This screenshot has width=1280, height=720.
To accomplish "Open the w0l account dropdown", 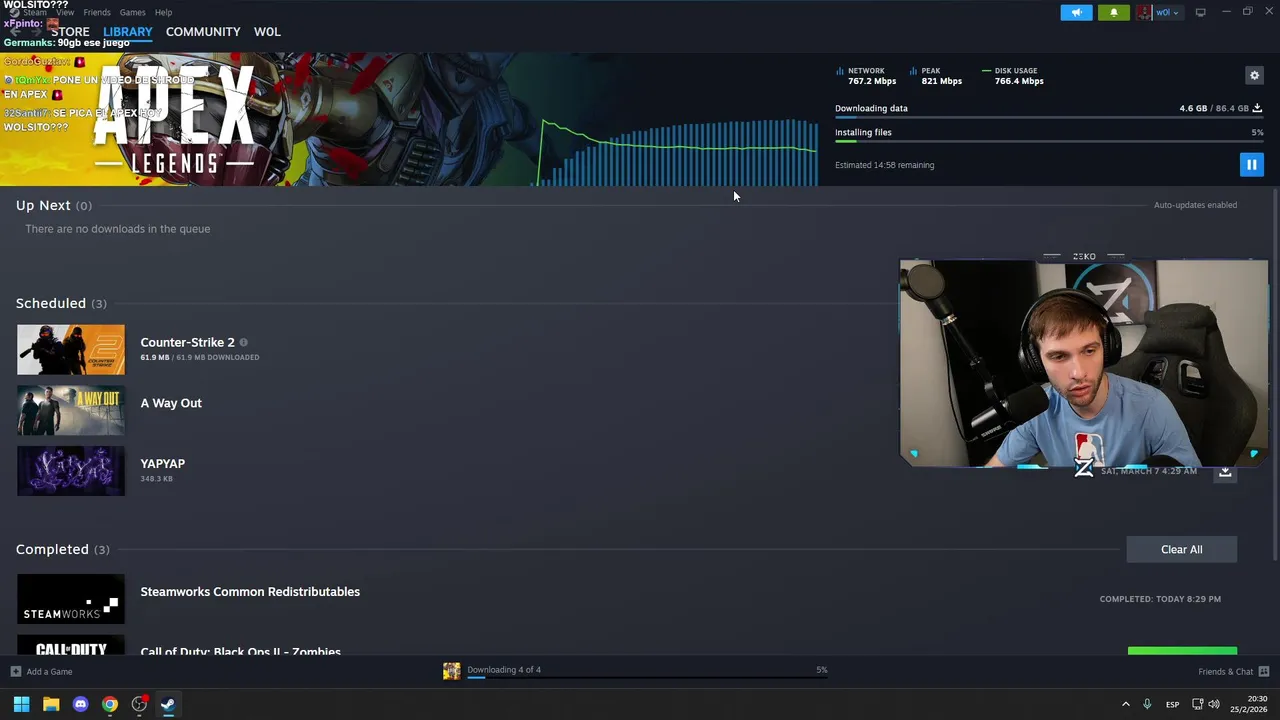I will (x=1168, y=12).
